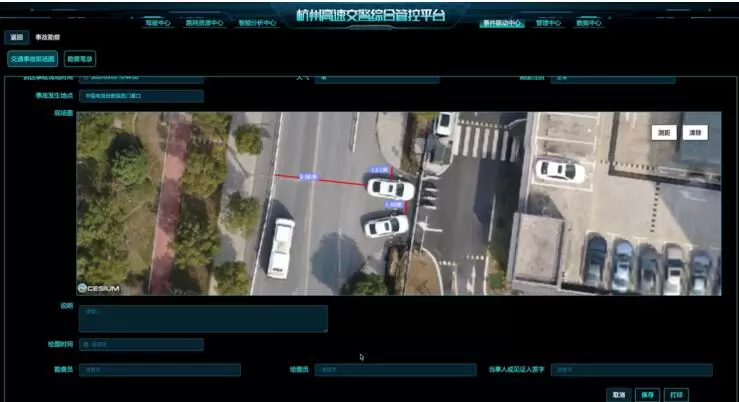Click the 测距 measure distance tool
Image resolution: width=739 pixels, height=402 pixels.
(664, 132)
